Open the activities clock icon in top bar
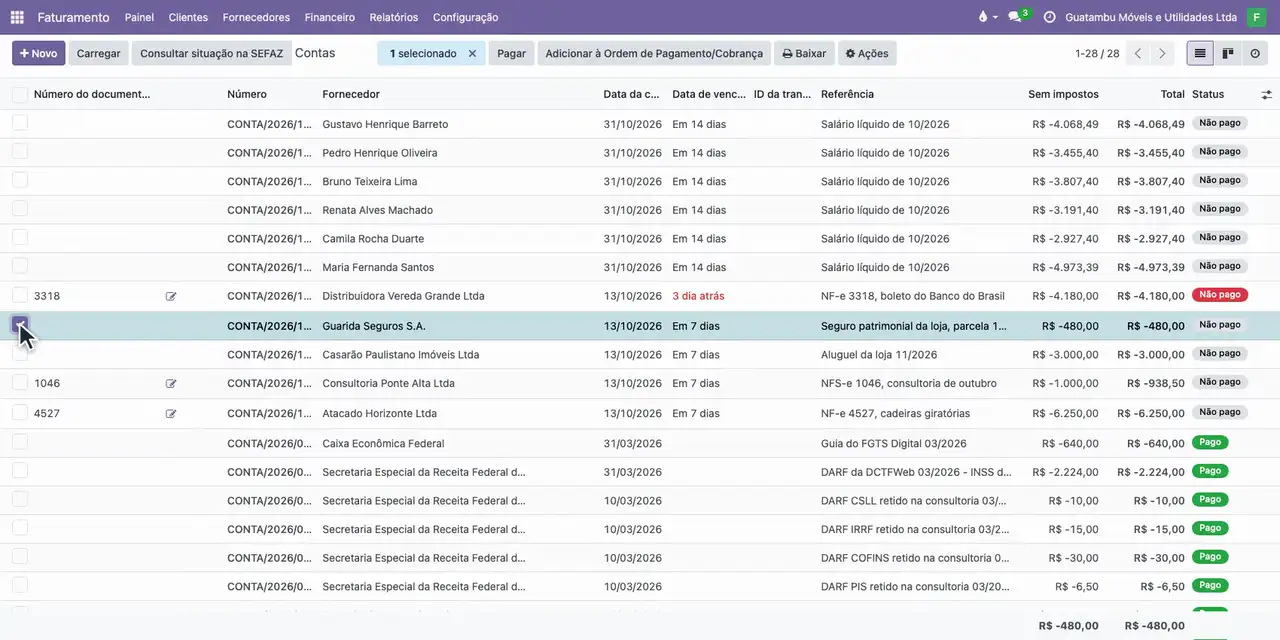 click(1049, 17)
